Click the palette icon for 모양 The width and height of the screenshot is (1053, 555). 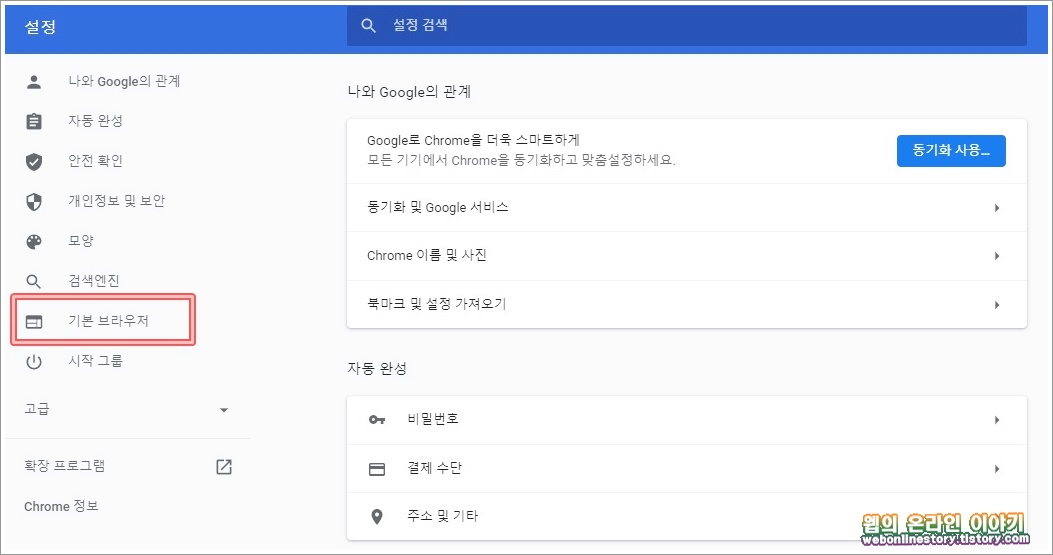34,242
